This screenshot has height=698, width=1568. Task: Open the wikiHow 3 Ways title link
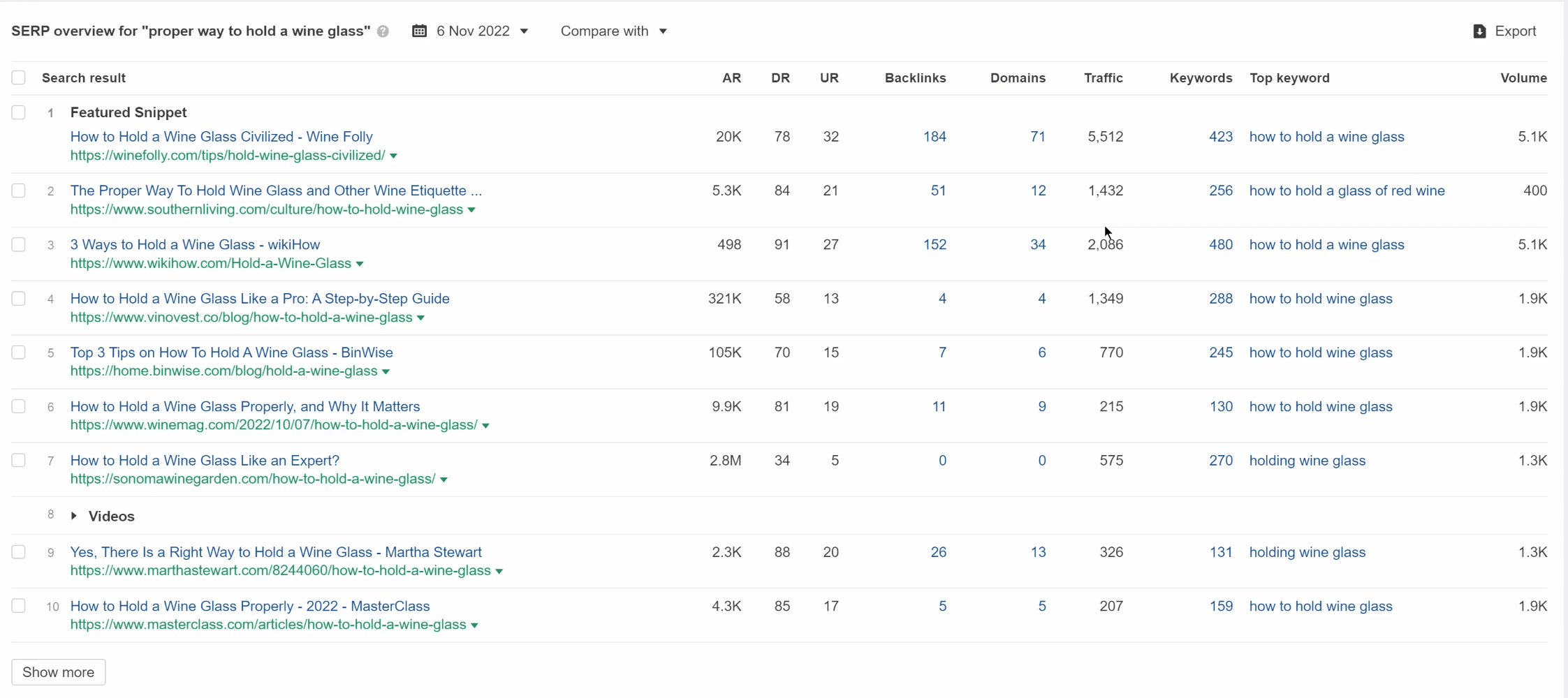(195, 244)
